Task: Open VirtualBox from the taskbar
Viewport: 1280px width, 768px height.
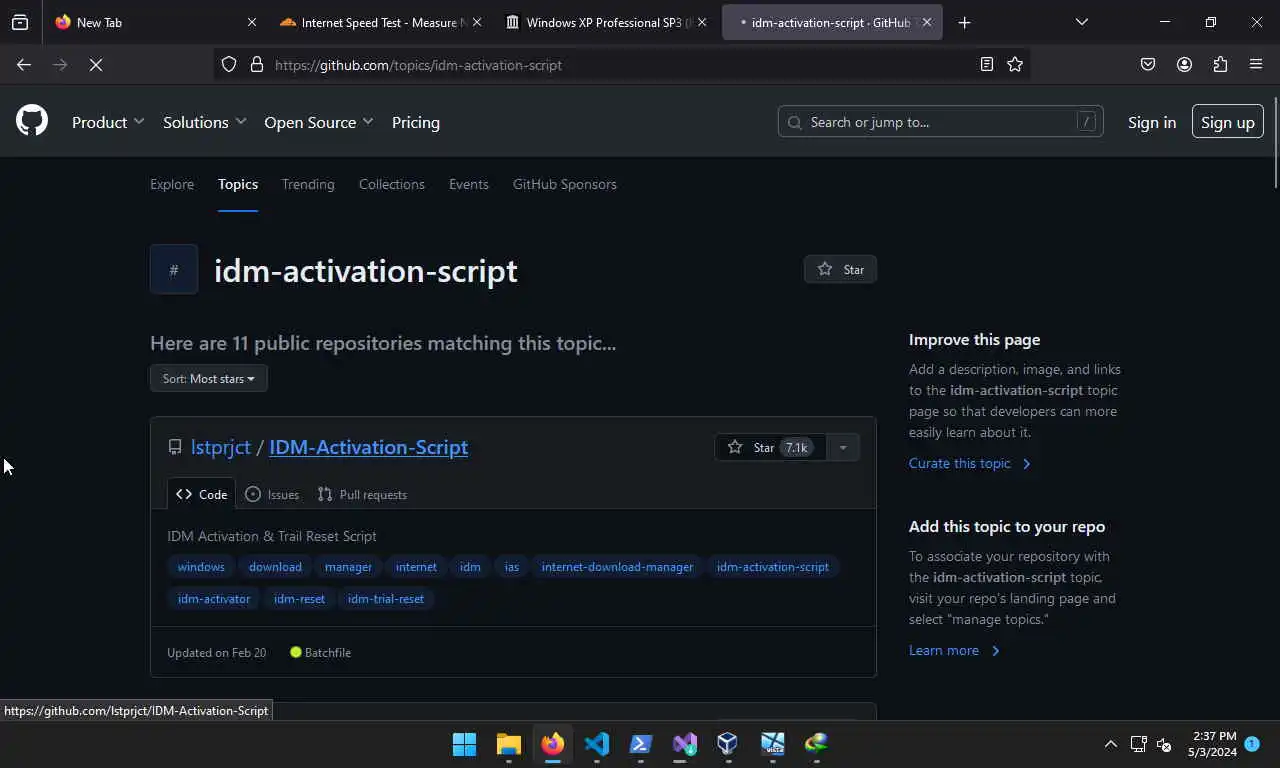Action: click(728, 744)
